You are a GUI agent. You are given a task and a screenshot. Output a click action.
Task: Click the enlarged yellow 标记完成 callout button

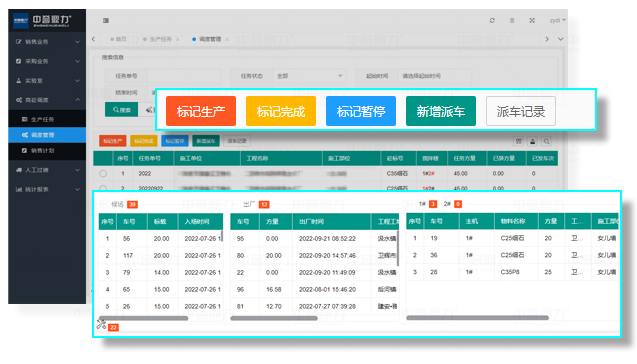pos(281,111)
